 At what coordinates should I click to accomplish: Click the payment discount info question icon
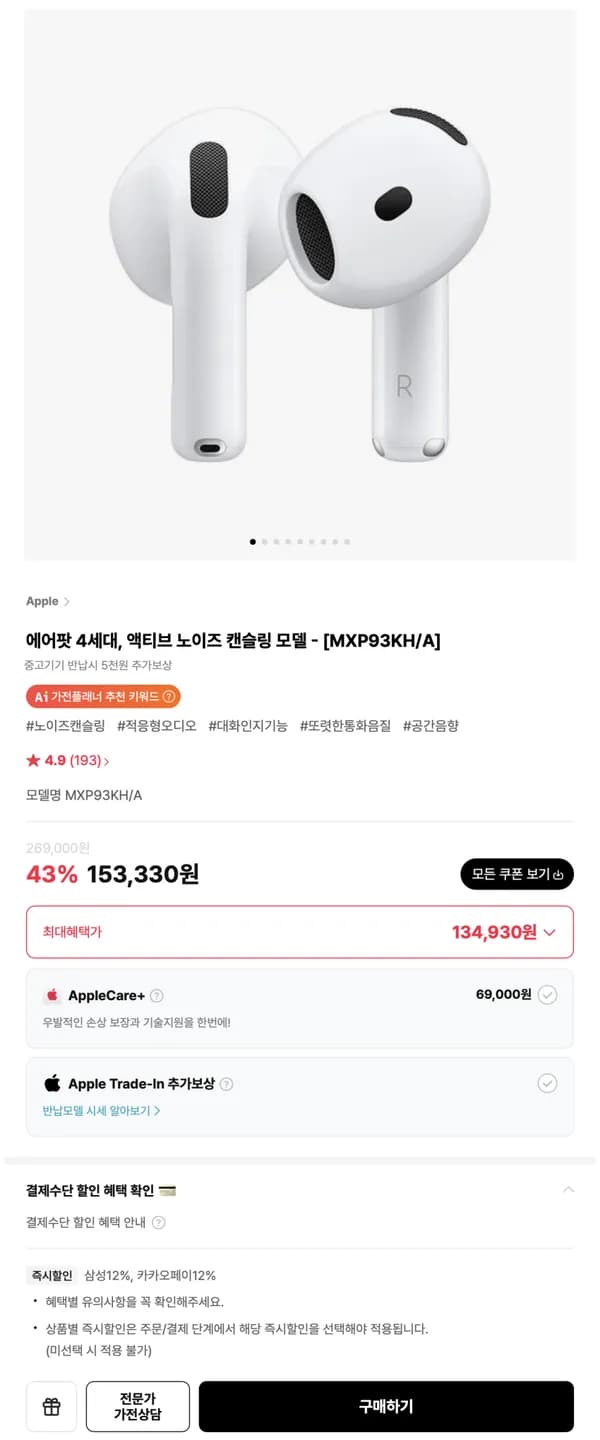click(158, 1222)
